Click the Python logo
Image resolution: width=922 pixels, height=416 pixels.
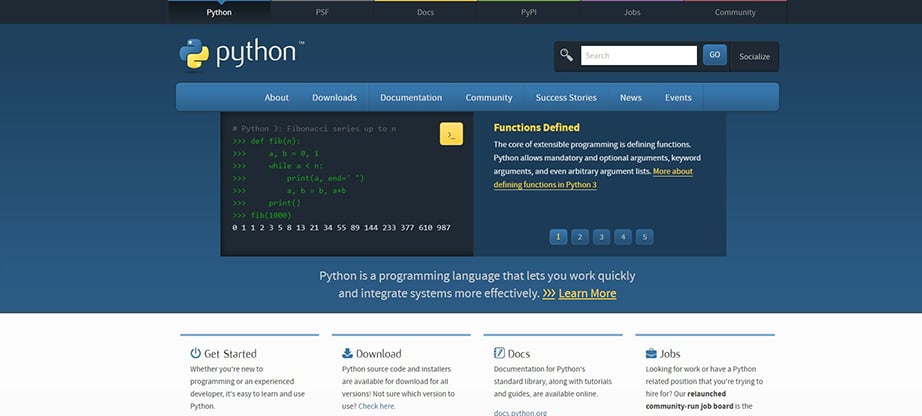(x=242, y=54)
